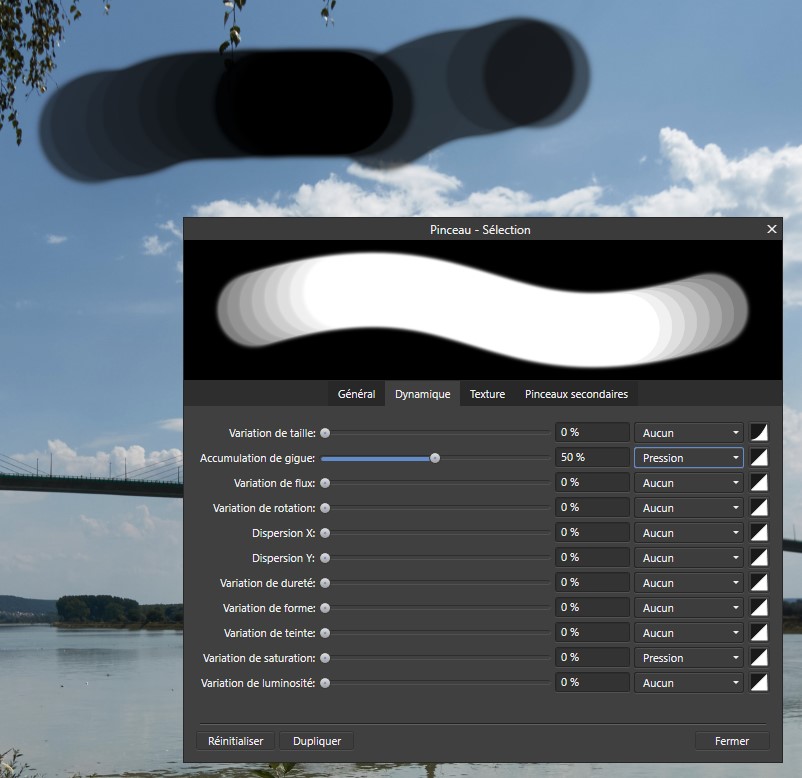
Task: Click the dialog title Pinceau - Sélection
Action: coord(480,230)
